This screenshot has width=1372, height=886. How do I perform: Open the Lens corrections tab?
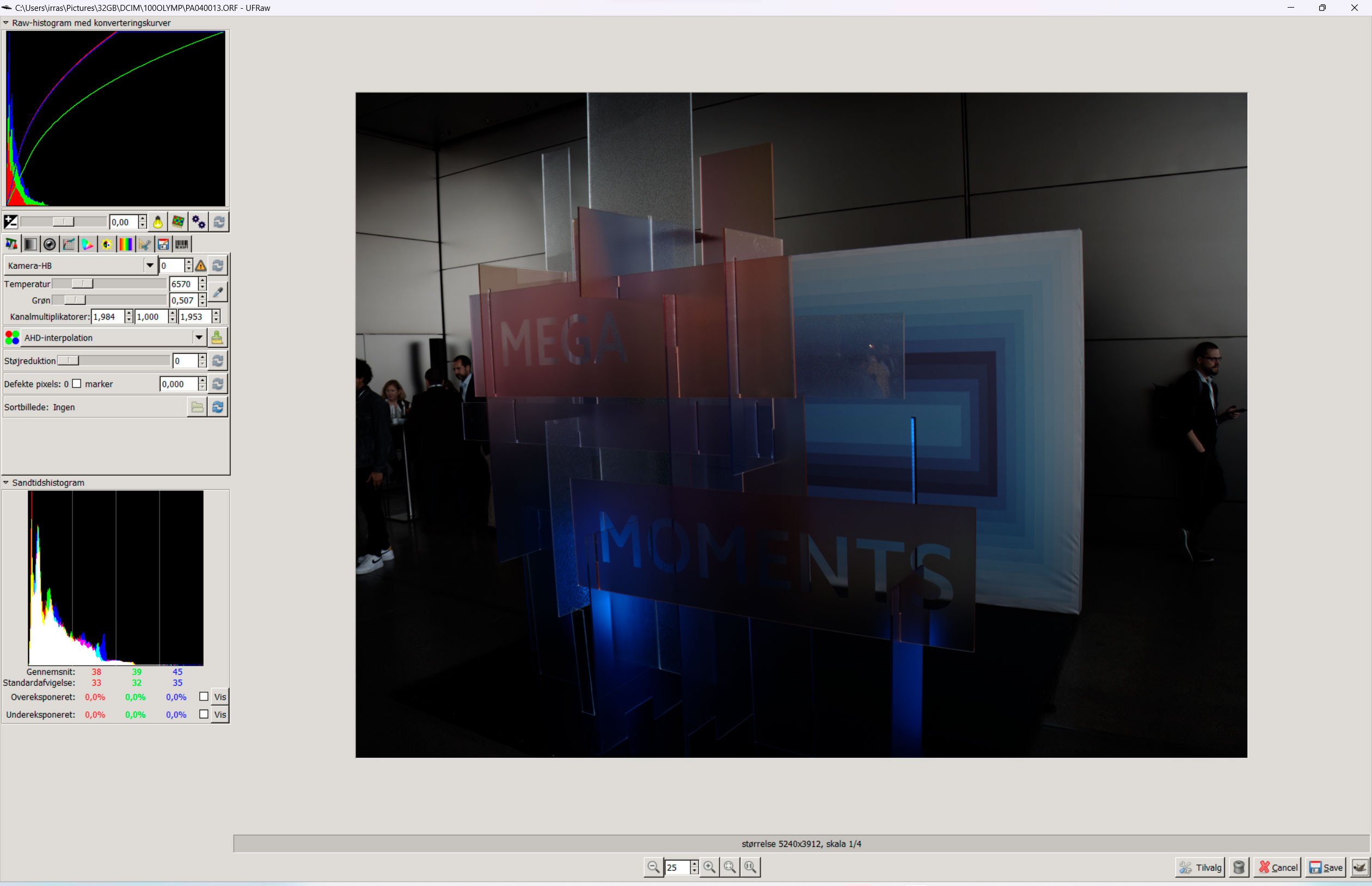(50, 244)
